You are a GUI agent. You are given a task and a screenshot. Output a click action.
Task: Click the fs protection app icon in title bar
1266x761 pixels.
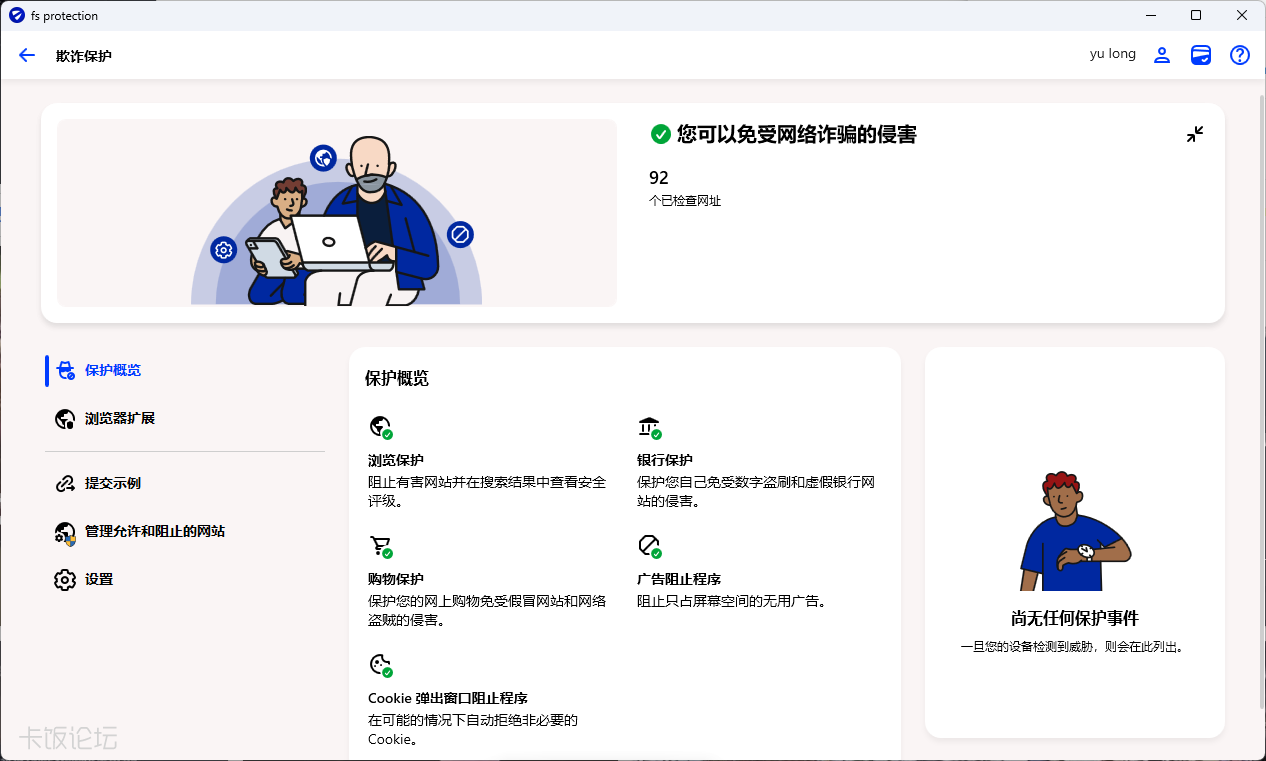click(x=16, y=16)
